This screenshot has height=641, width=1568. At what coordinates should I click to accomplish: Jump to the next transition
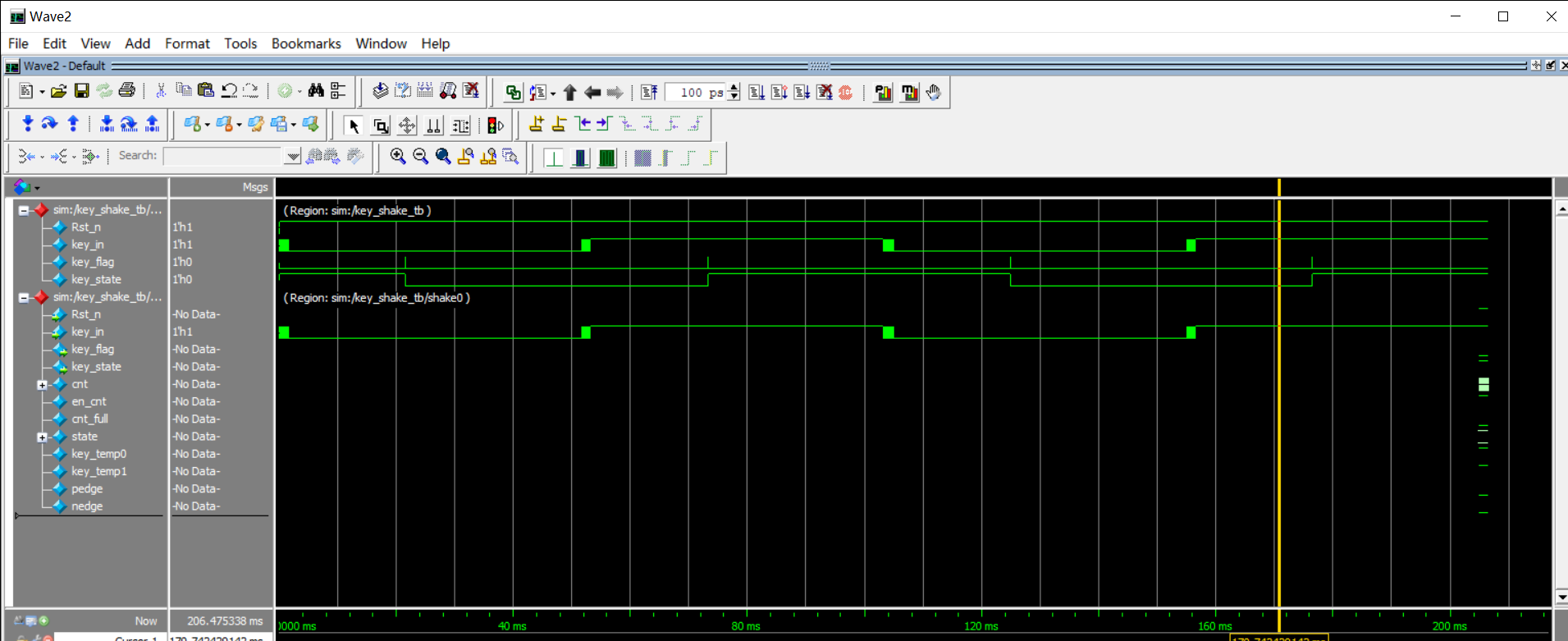605,125
